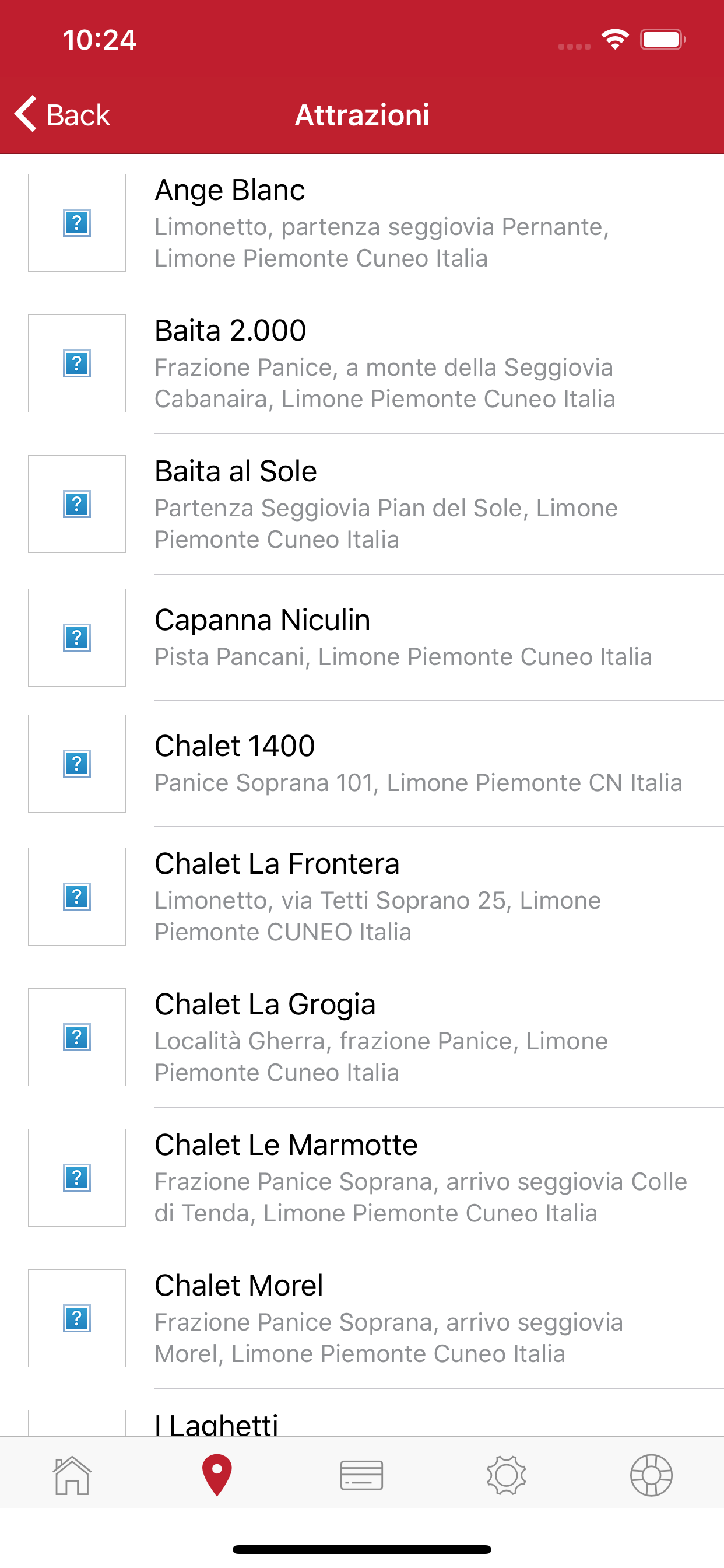Go Back to previous screen
The image size is (724, 1568).
click(63, 114)
